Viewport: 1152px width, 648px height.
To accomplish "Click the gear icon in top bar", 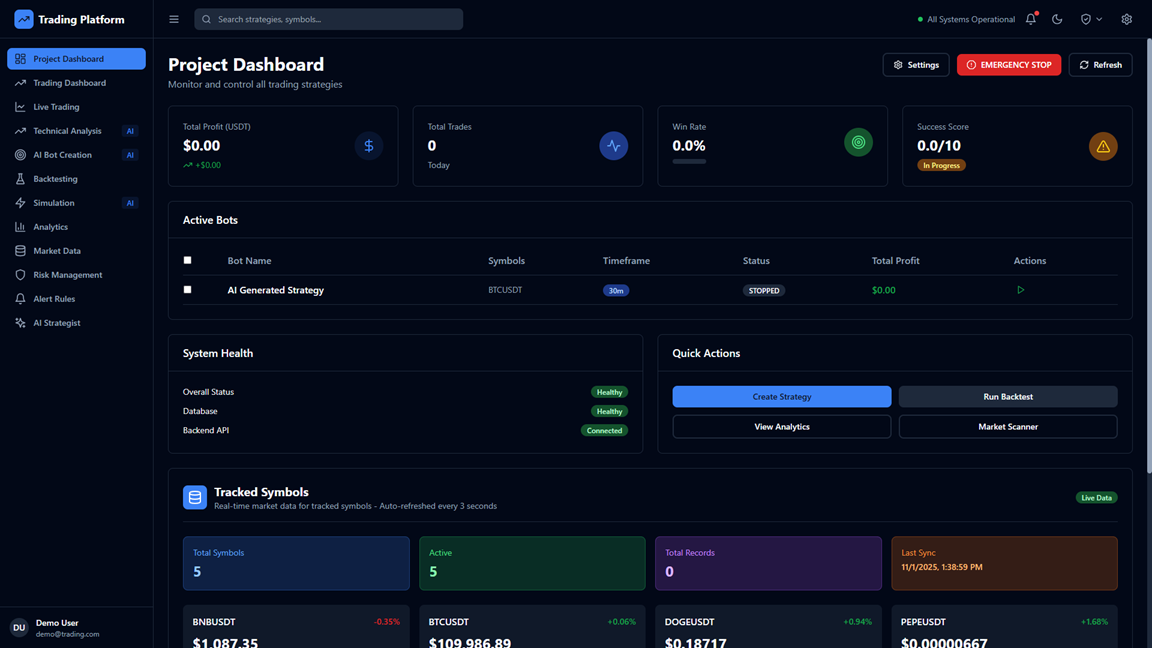I will [x=1126, y=19].
